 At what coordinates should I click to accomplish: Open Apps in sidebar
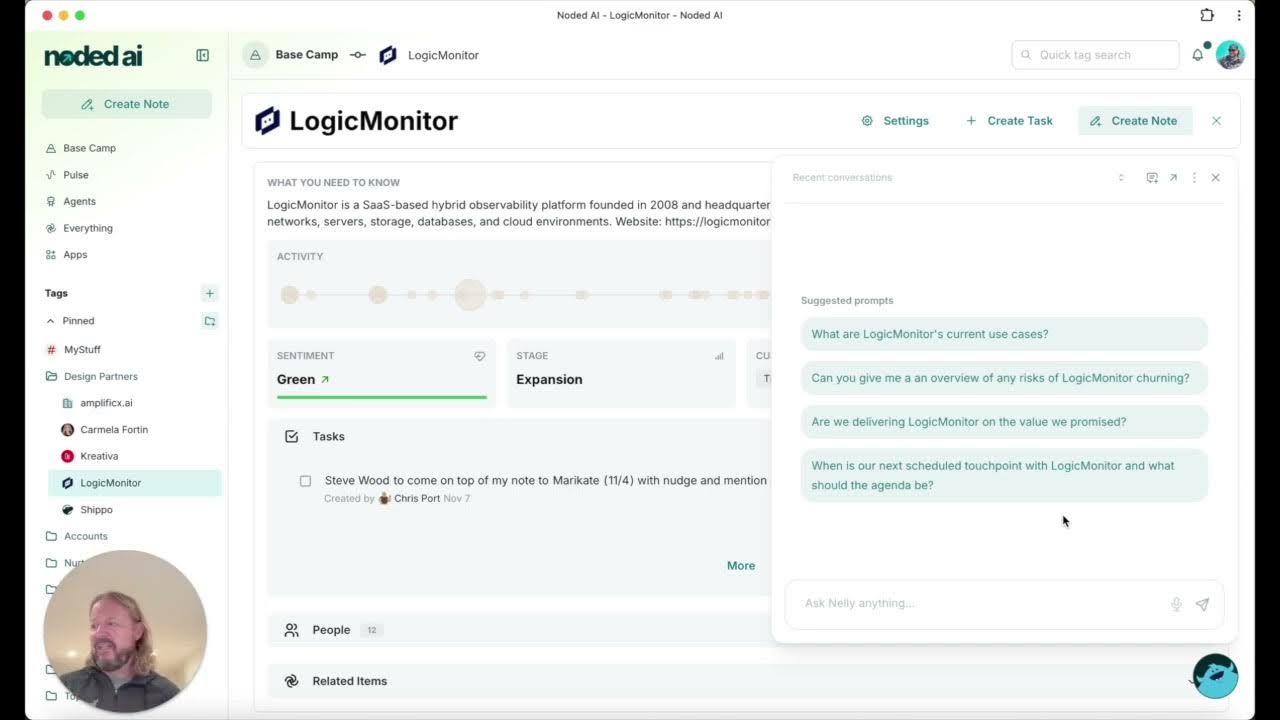[x=75, y=255]
